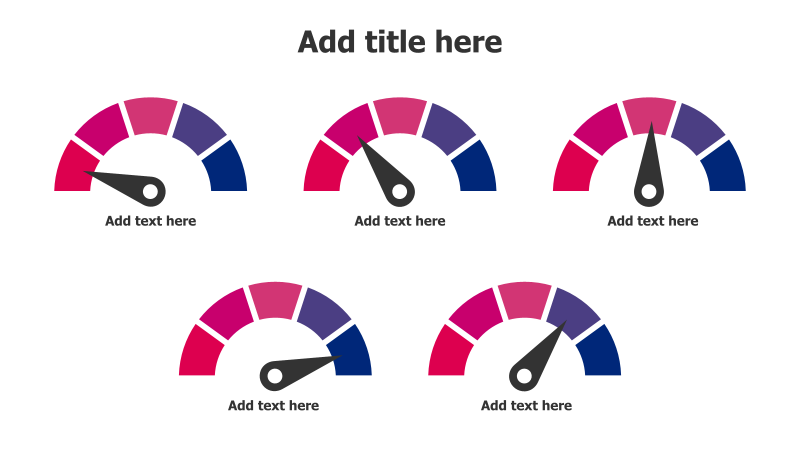Select the needle of the top-left gauge

click(125, 188)
